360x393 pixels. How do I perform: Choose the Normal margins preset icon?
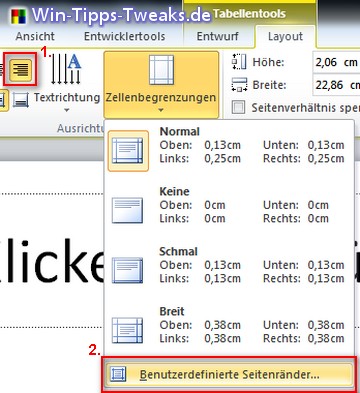click(x=128, y=151)
